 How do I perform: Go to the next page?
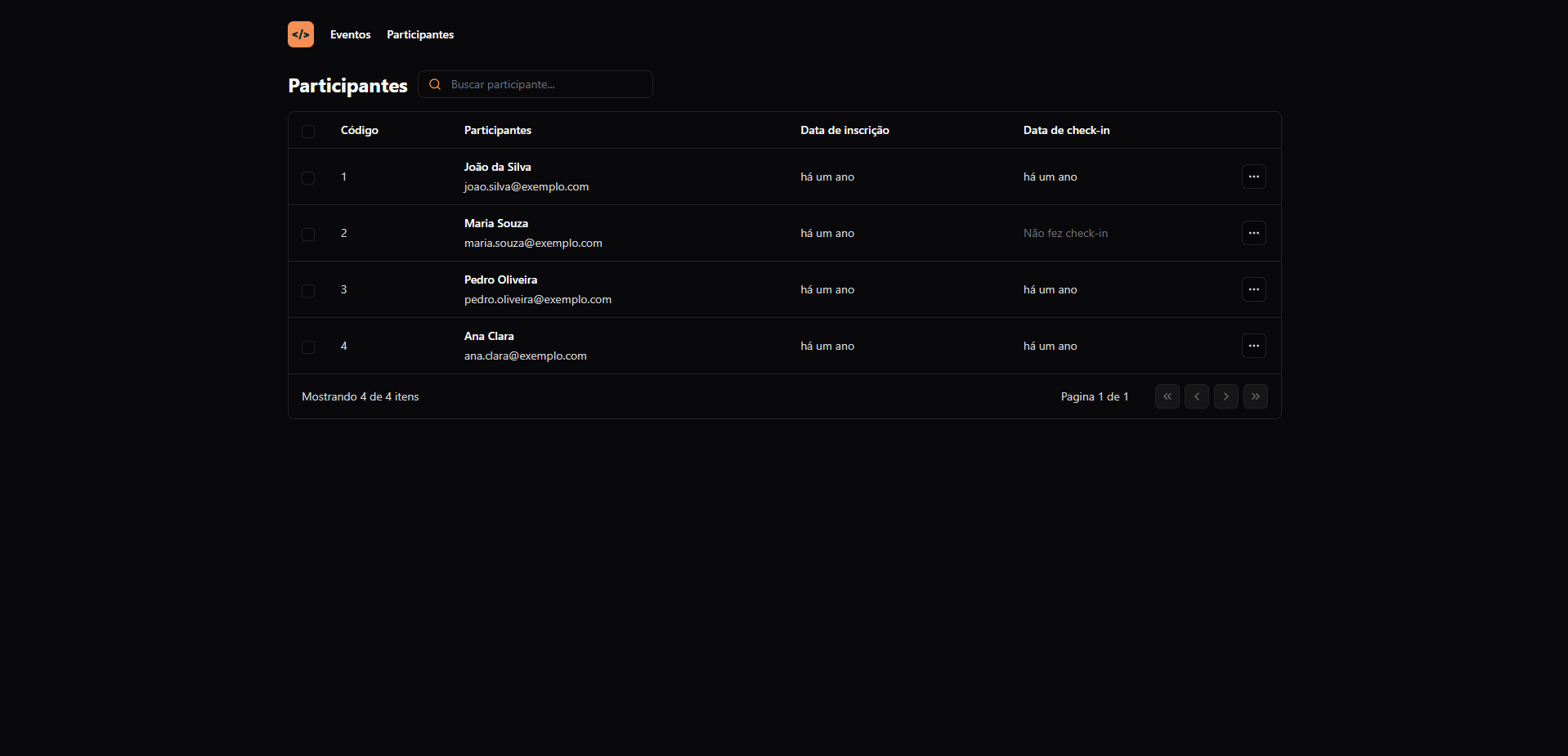pyautogui.click(x=1225, y=396)
